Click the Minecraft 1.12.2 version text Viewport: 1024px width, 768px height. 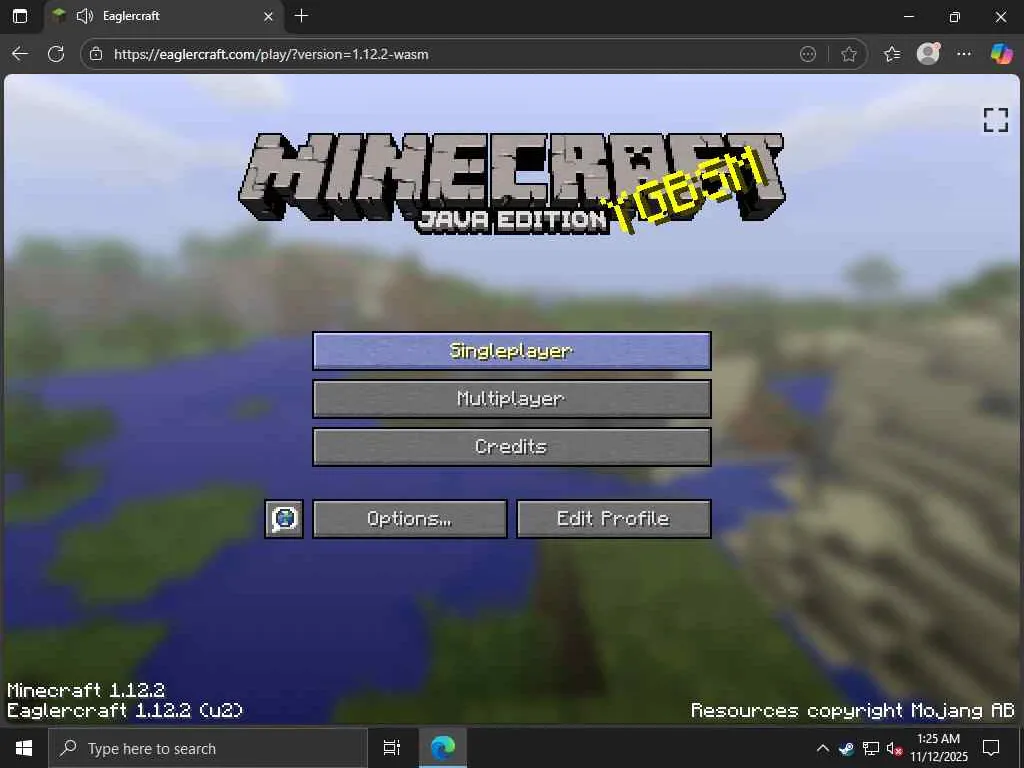tap(86, 690)
